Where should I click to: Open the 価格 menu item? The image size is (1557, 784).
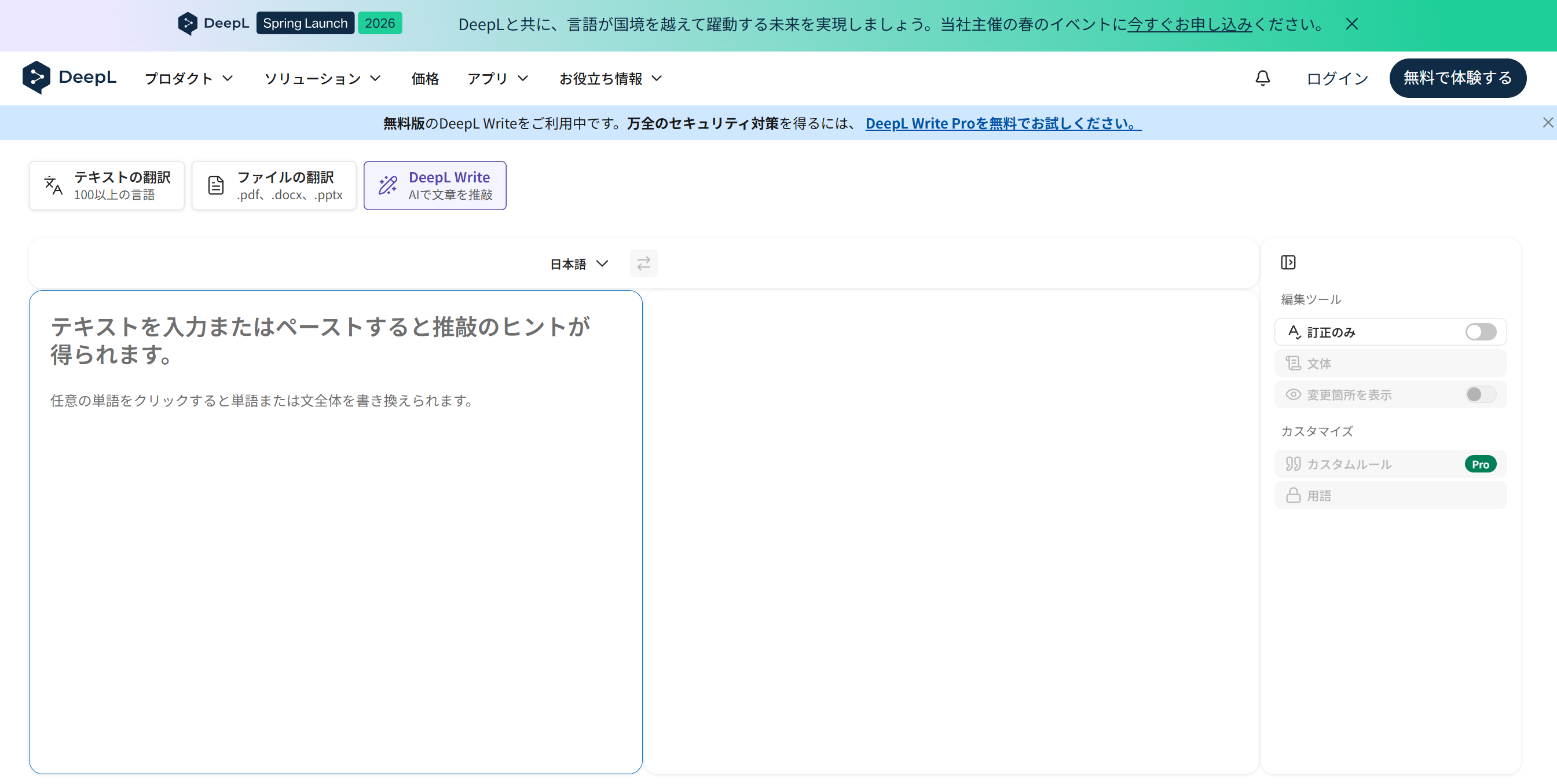point(425,78)
